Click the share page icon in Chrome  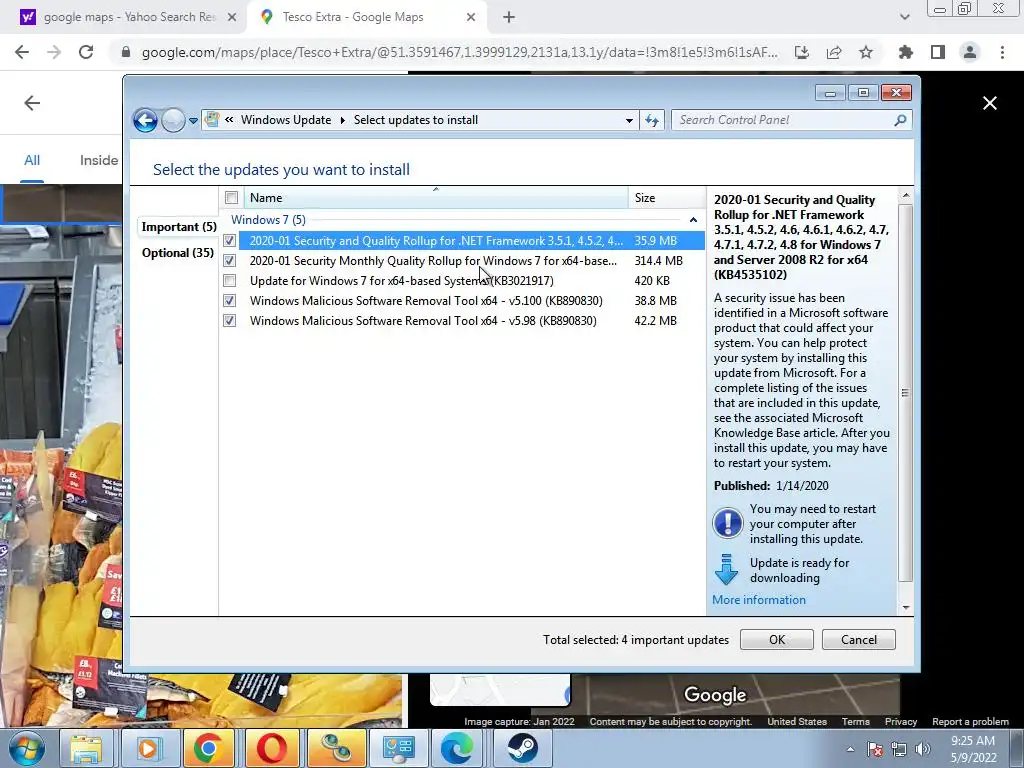[x=834, y=52]
